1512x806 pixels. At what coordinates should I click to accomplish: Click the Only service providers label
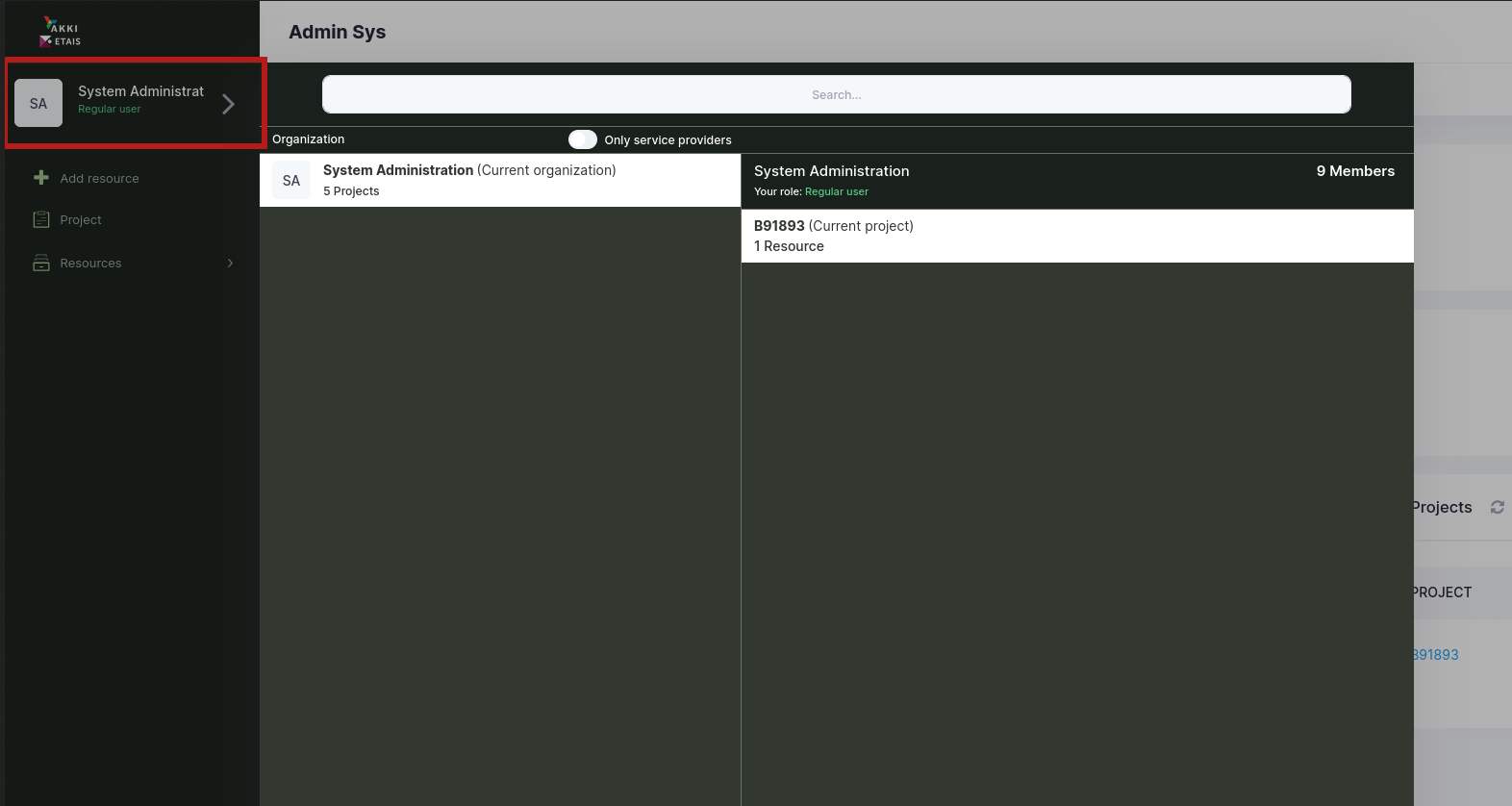tap(668, 140)
